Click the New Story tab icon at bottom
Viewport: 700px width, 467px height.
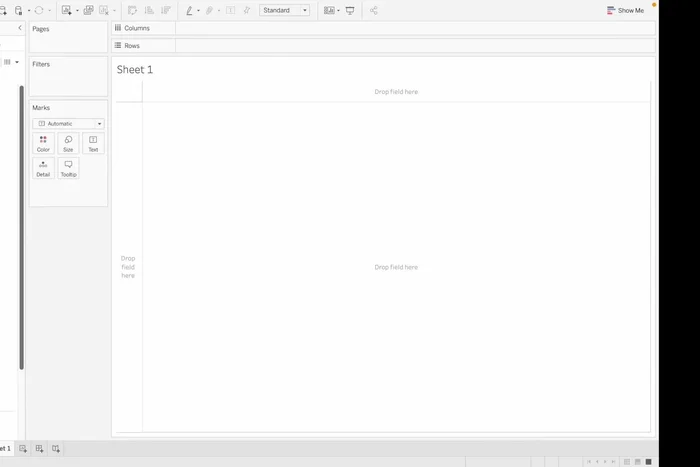(56, 449)
